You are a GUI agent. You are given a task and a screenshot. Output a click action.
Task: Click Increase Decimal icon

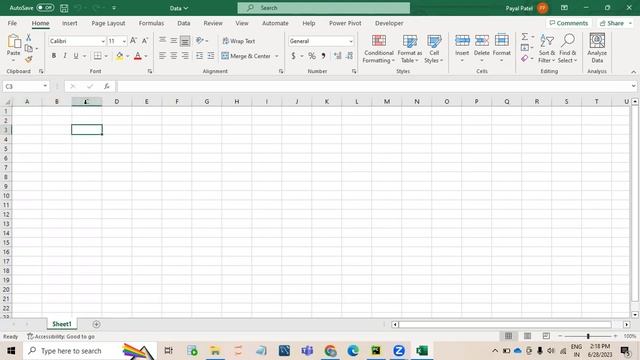(x=337, y=56)
